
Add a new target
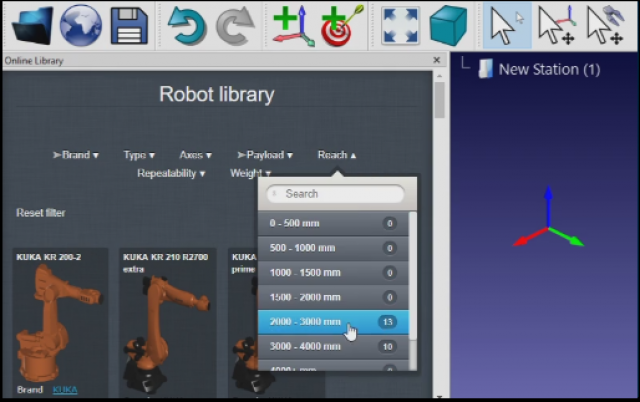coord(341,25)
